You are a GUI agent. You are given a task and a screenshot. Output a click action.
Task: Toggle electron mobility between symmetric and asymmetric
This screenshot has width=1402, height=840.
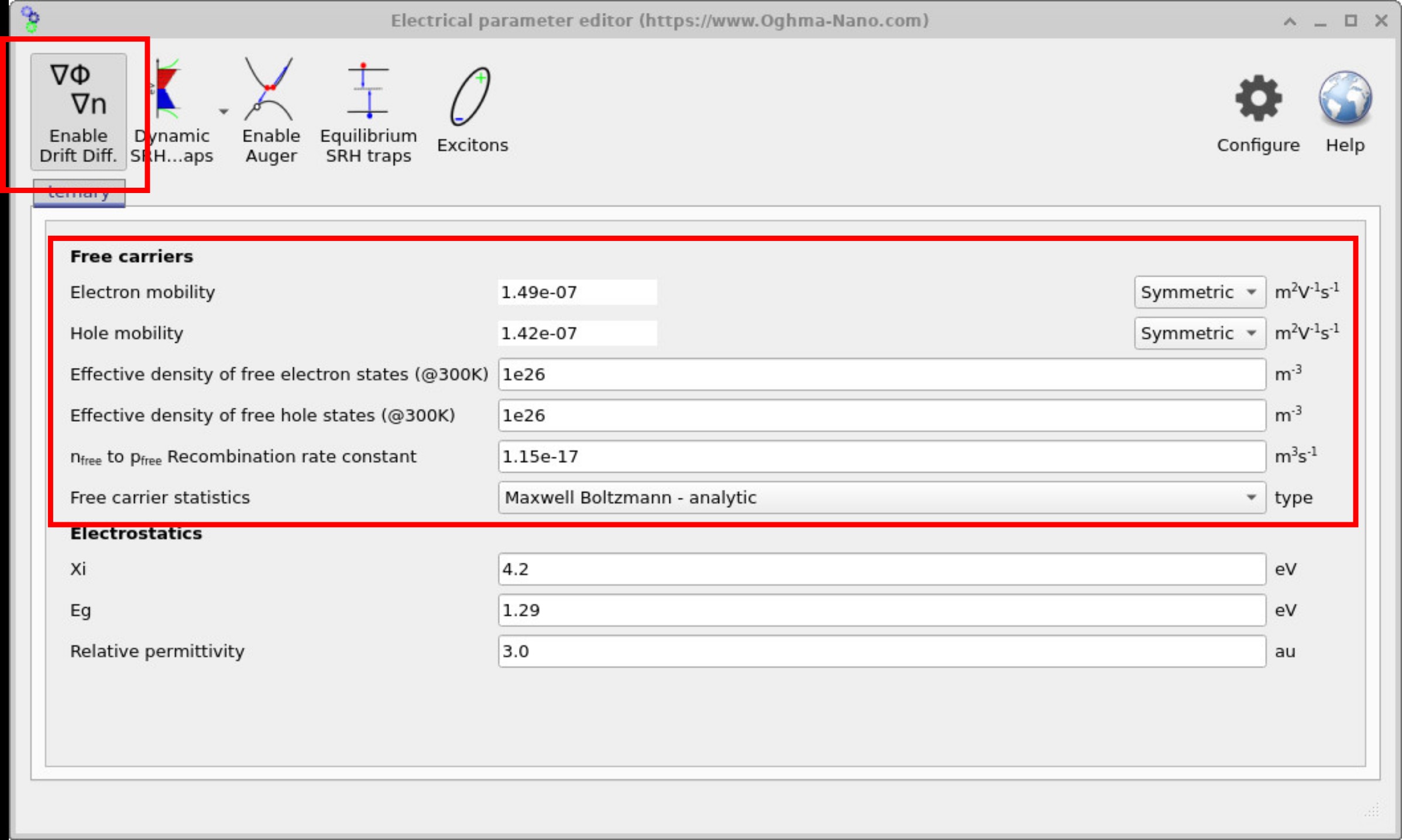[1199, 292]
